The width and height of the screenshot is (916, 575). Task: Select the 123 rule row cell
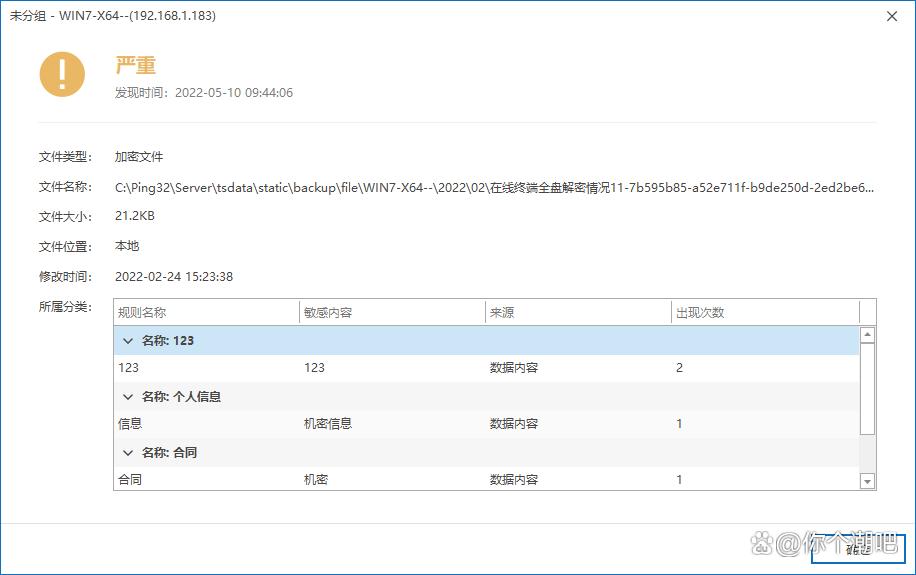129,368
